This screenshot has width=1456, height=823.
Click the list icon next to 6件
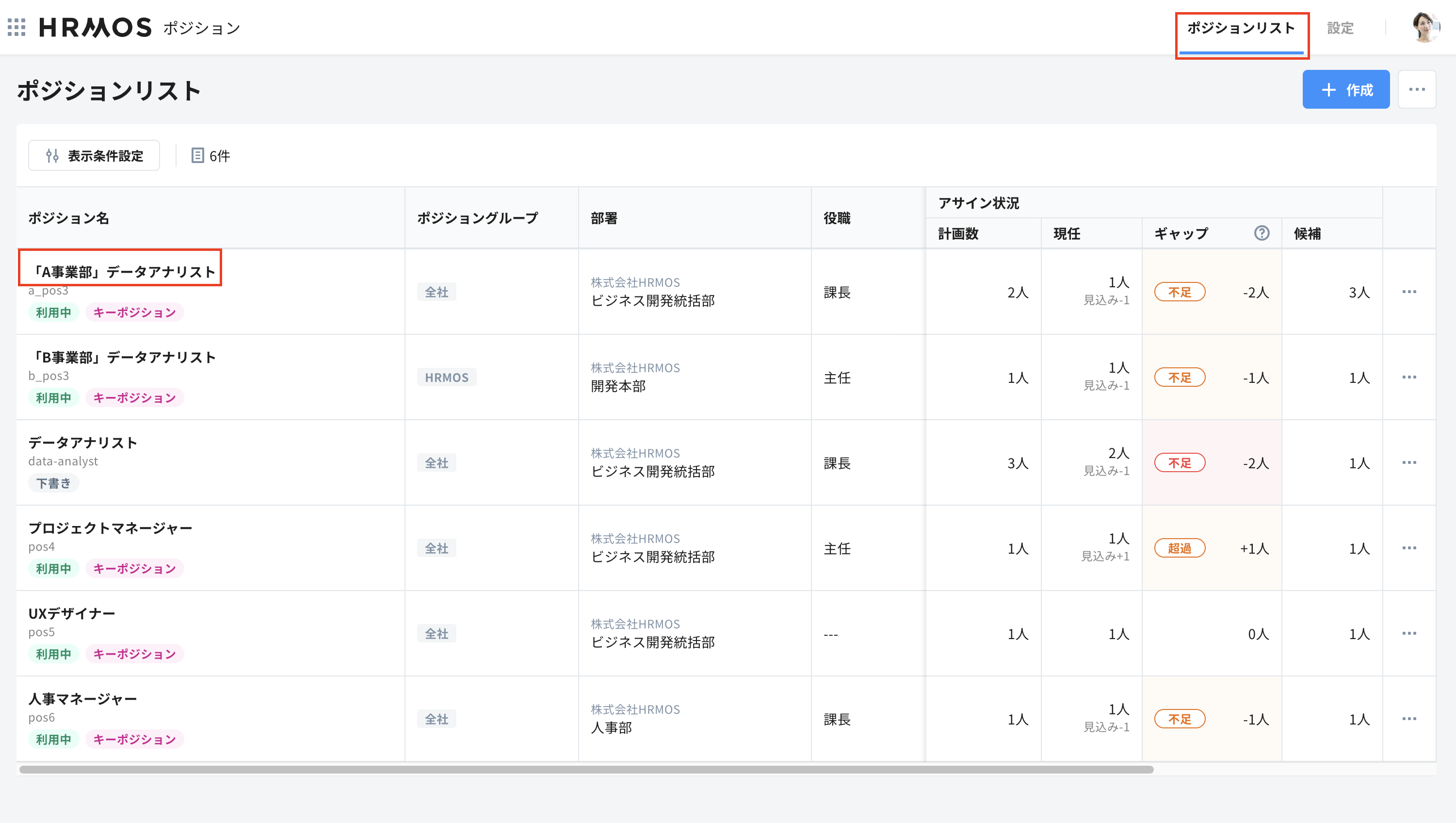[x=197, y=156]
